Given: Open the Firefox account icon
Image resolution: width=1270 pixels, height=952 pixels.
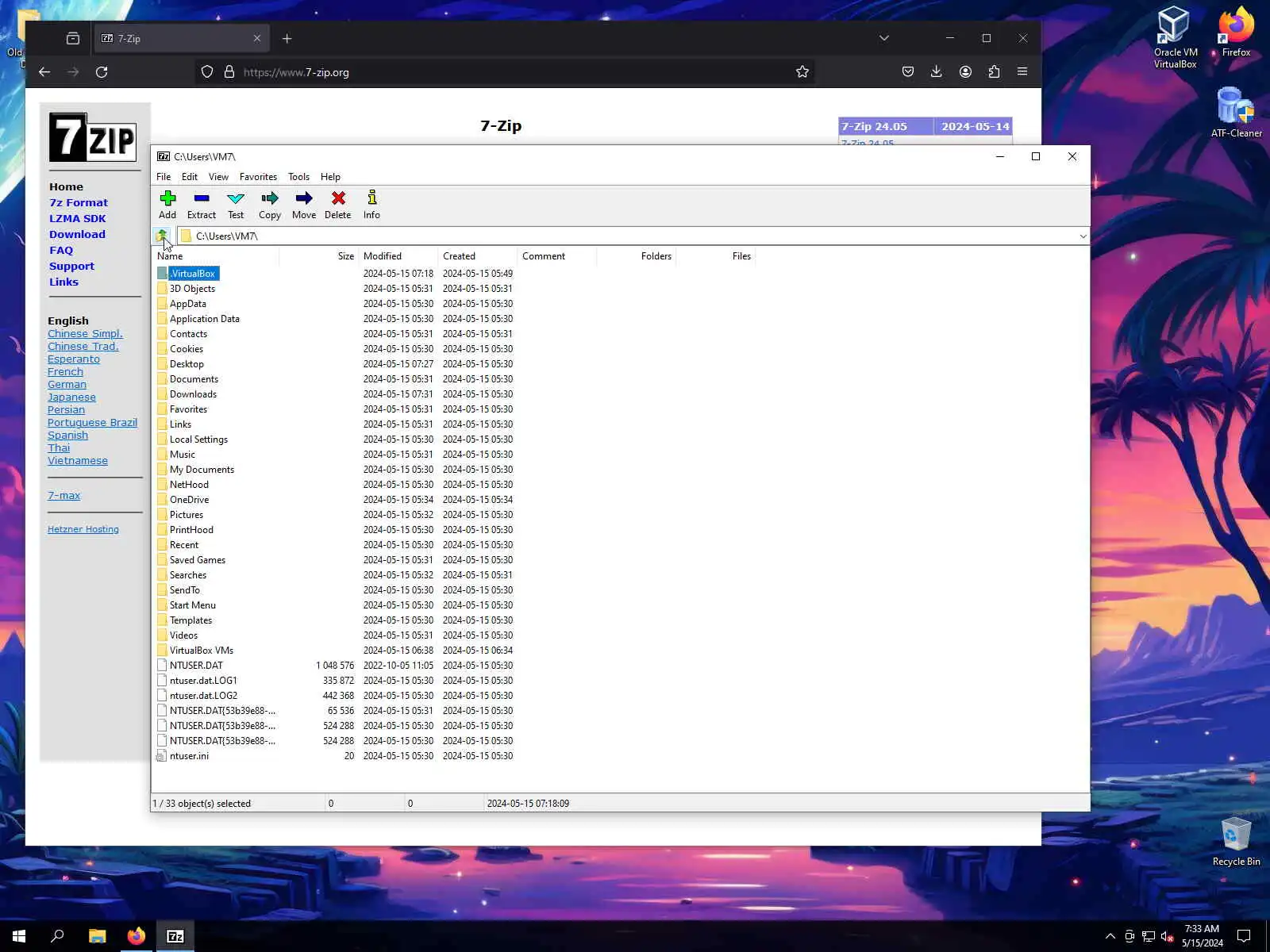Looking at the screenshot, I should pos(965,72).
